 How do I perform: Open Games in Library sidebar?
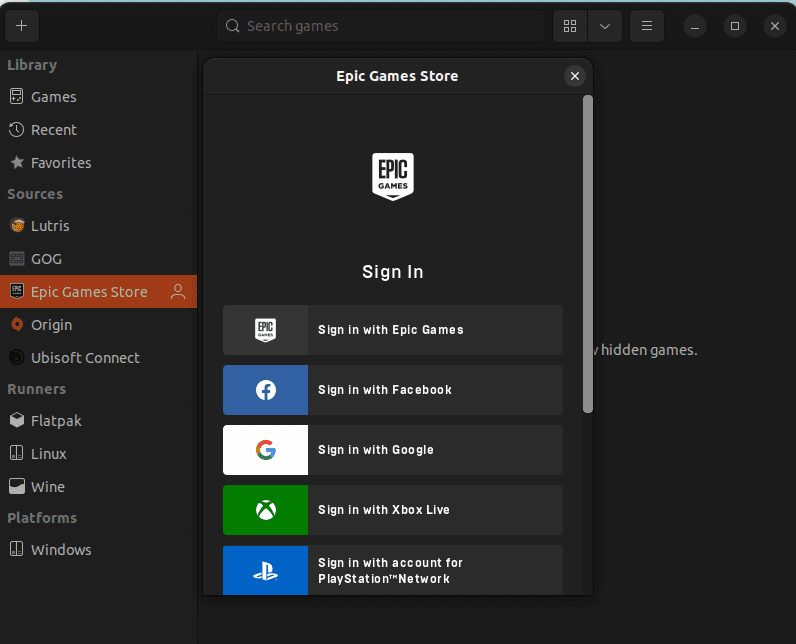98,97
